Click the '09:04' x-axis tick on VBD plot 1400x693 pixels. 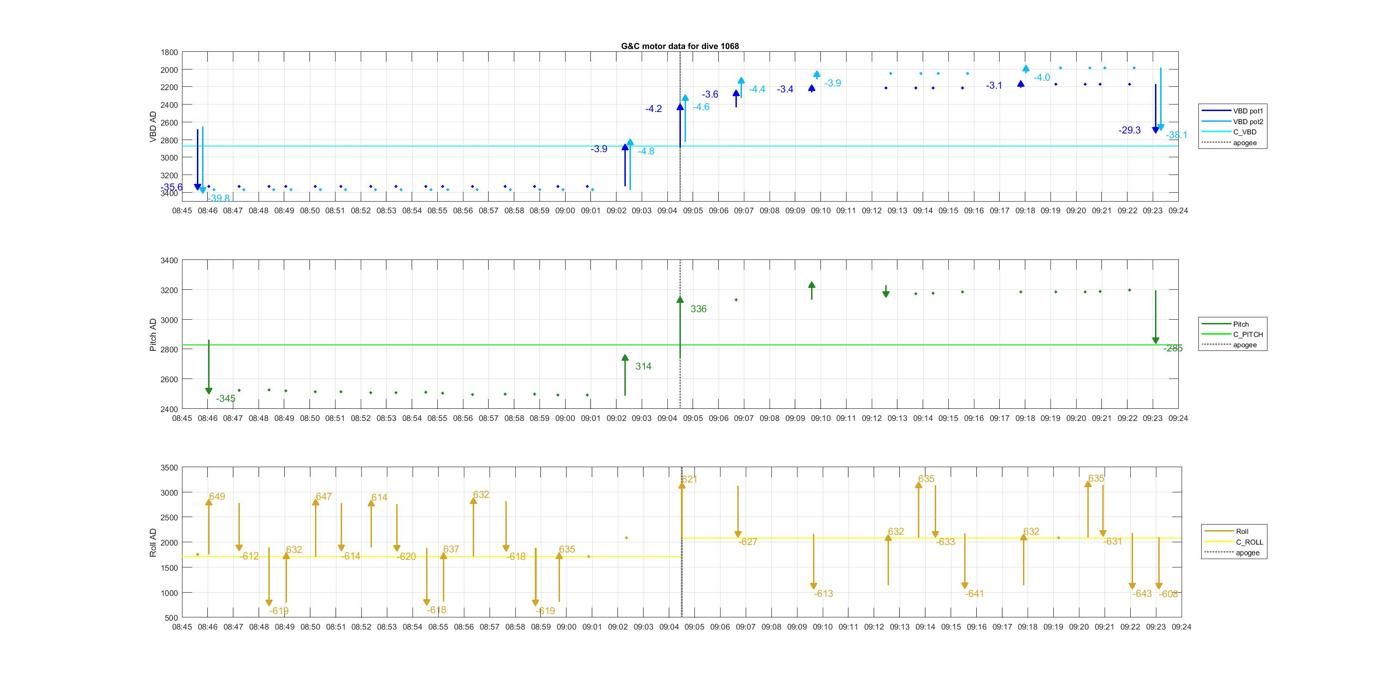coord(668,211)
